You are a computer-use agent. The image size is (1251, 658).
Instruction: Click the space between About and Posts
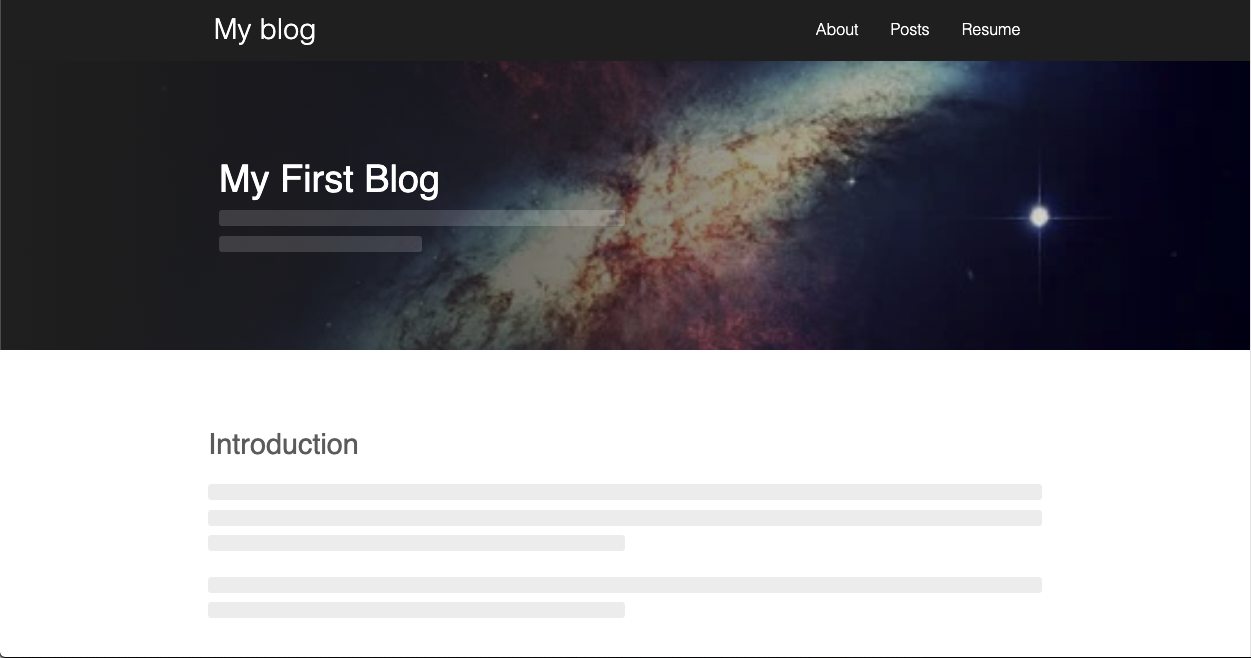[x=873, y=30]
